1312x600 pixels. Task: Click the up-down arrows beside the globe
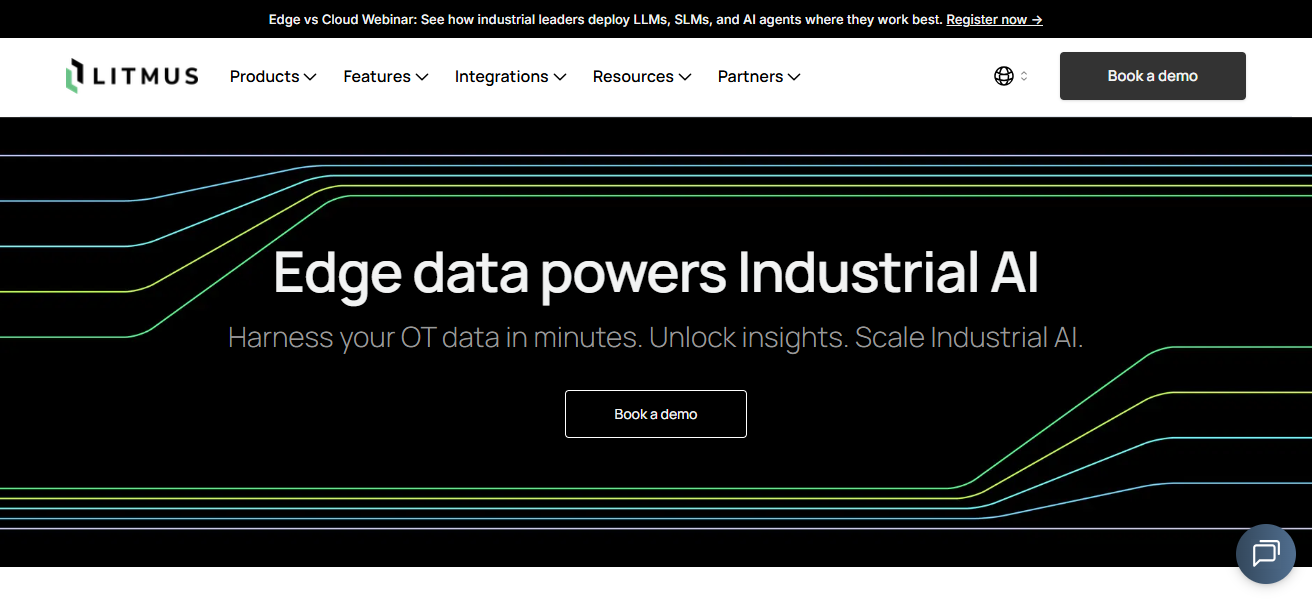click(x=1024, y=76)
